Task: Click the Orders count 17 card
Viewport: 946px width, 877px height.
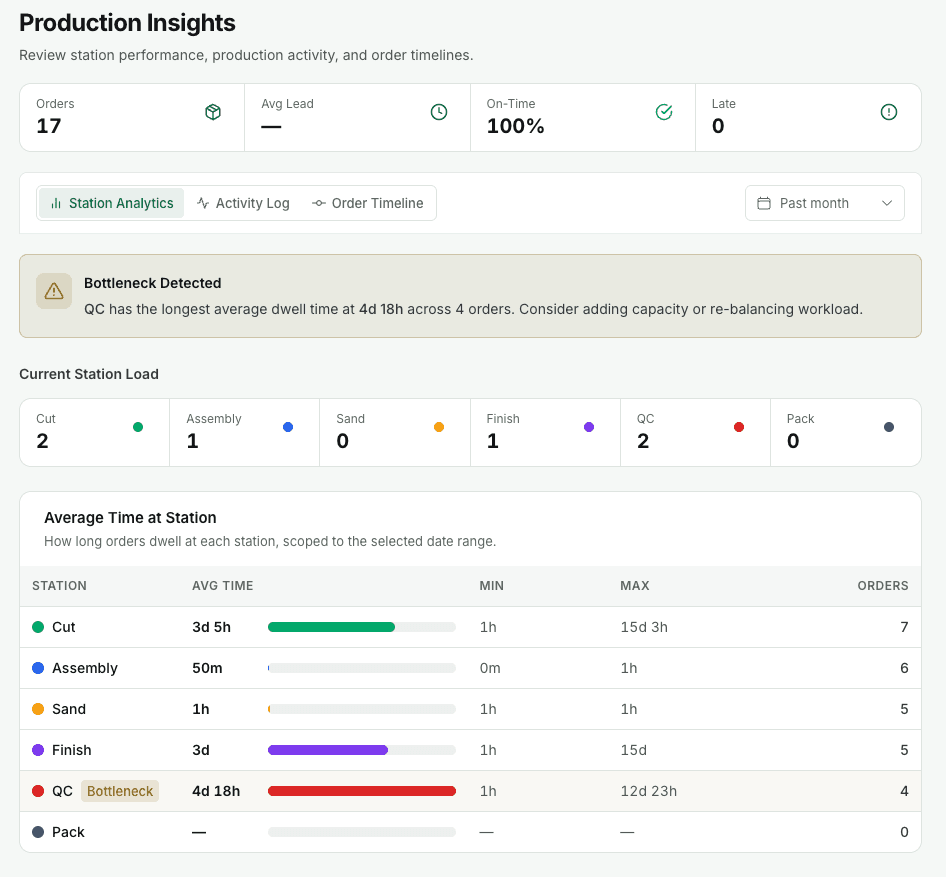Action: [x=132, y=118]
